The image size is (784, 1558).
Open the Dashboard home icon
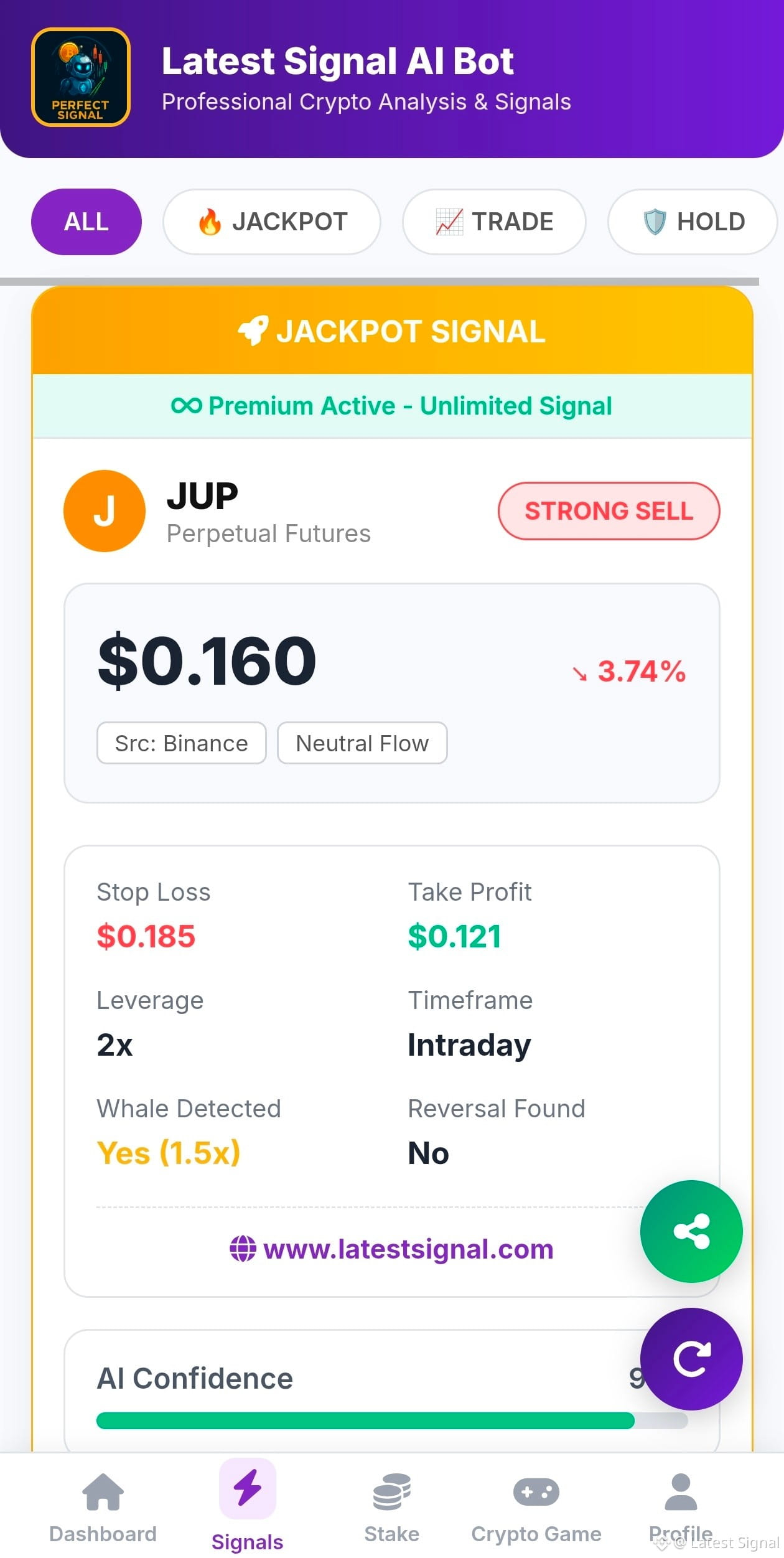click(x=103, y=1491)
